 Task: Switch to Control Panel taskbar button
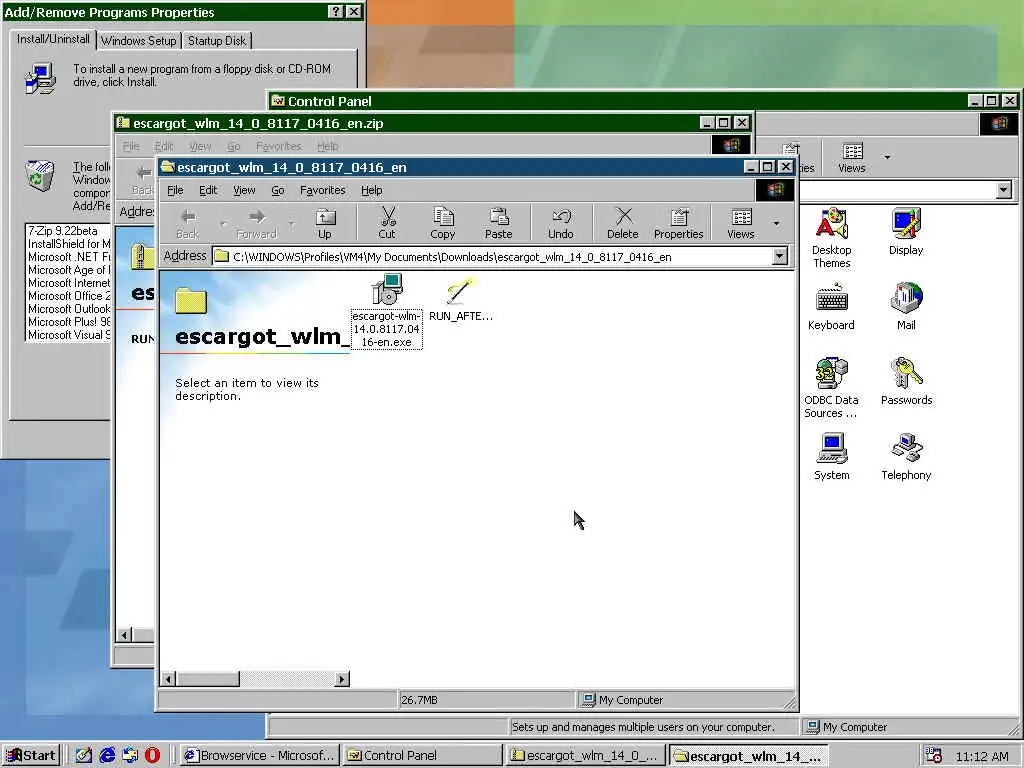[422, 756]
